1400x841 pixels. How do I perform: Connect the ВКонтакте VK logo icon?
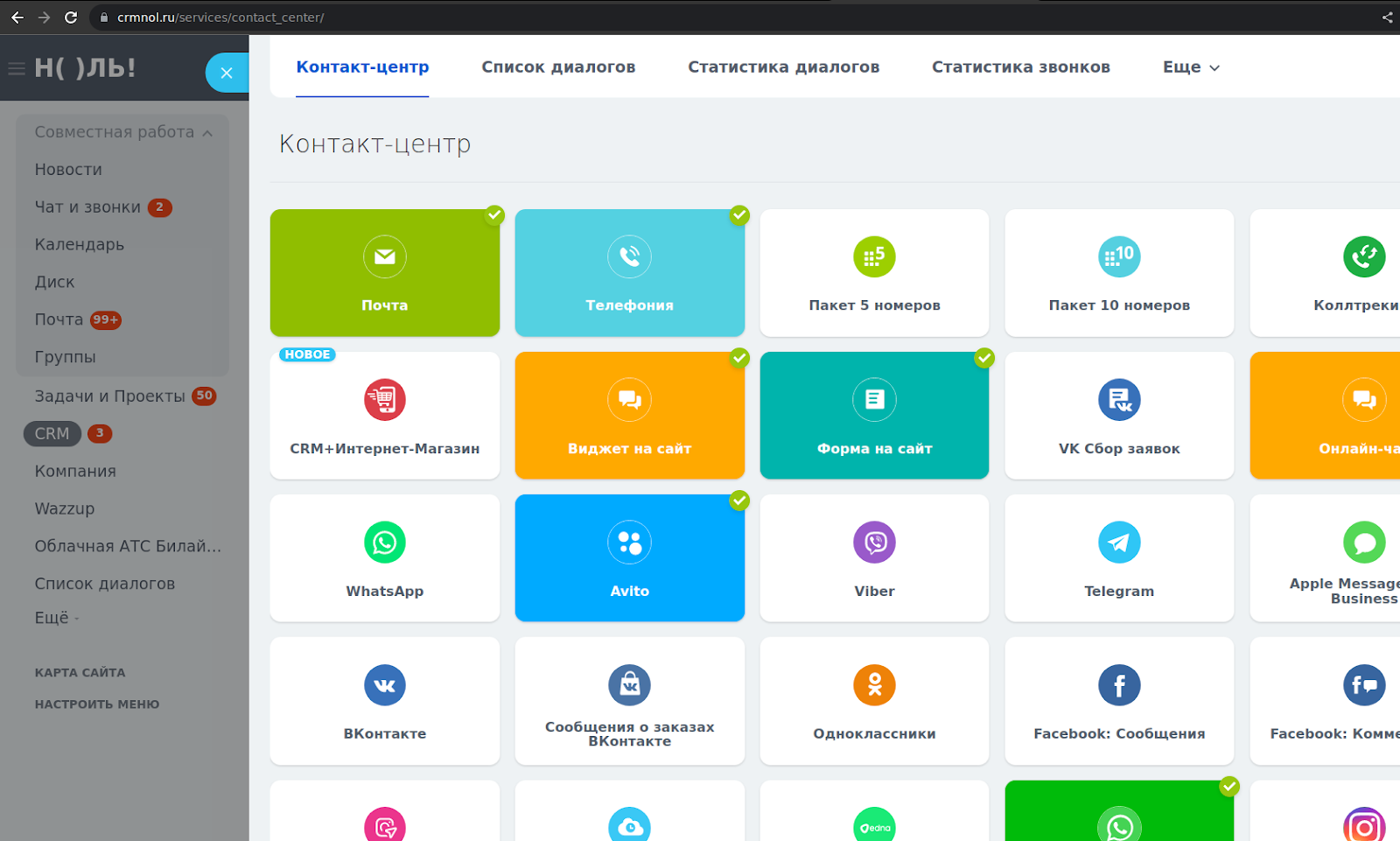[385, 685]
